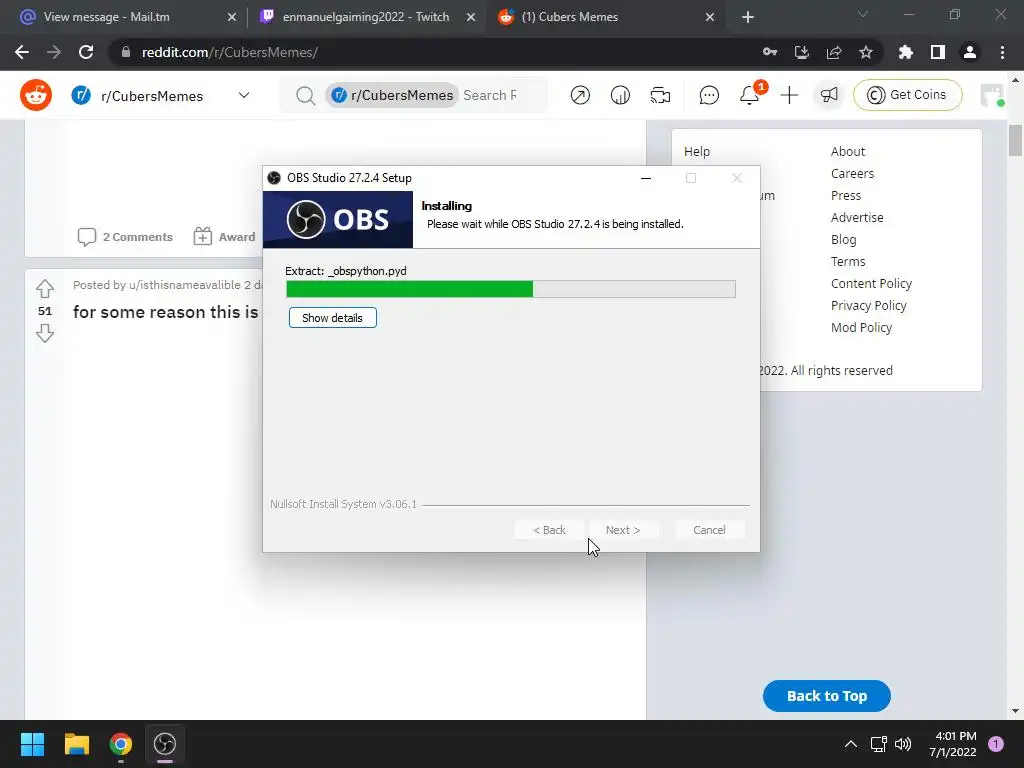Open a new Chrome tab
1024x768 pixels.
point(748,17)
